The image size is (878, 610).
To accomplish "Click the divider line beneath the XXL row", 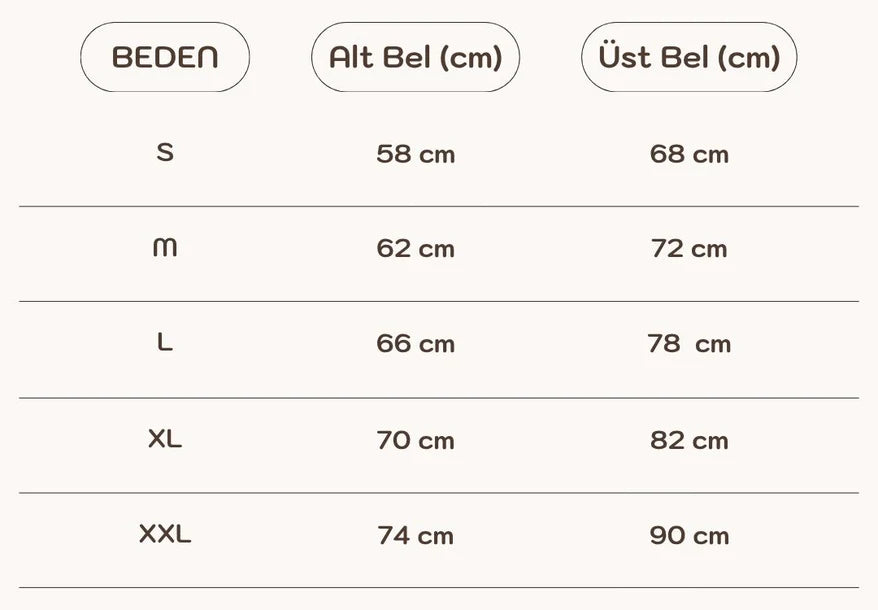I will [439, 587].
